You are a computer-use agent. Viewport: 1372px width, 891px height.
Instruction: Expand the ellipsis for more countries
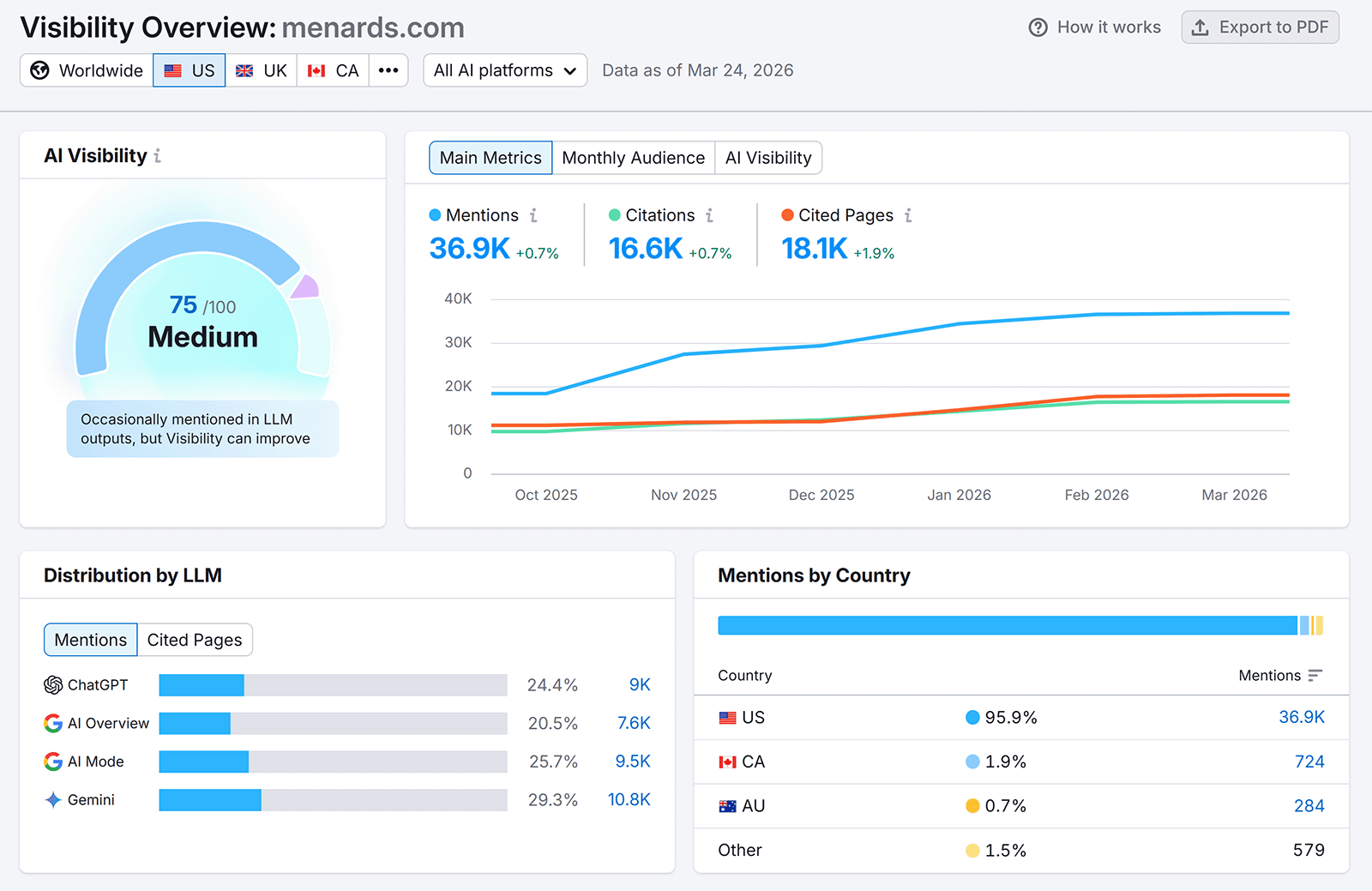pyautogui.click(x=388, y=70)
